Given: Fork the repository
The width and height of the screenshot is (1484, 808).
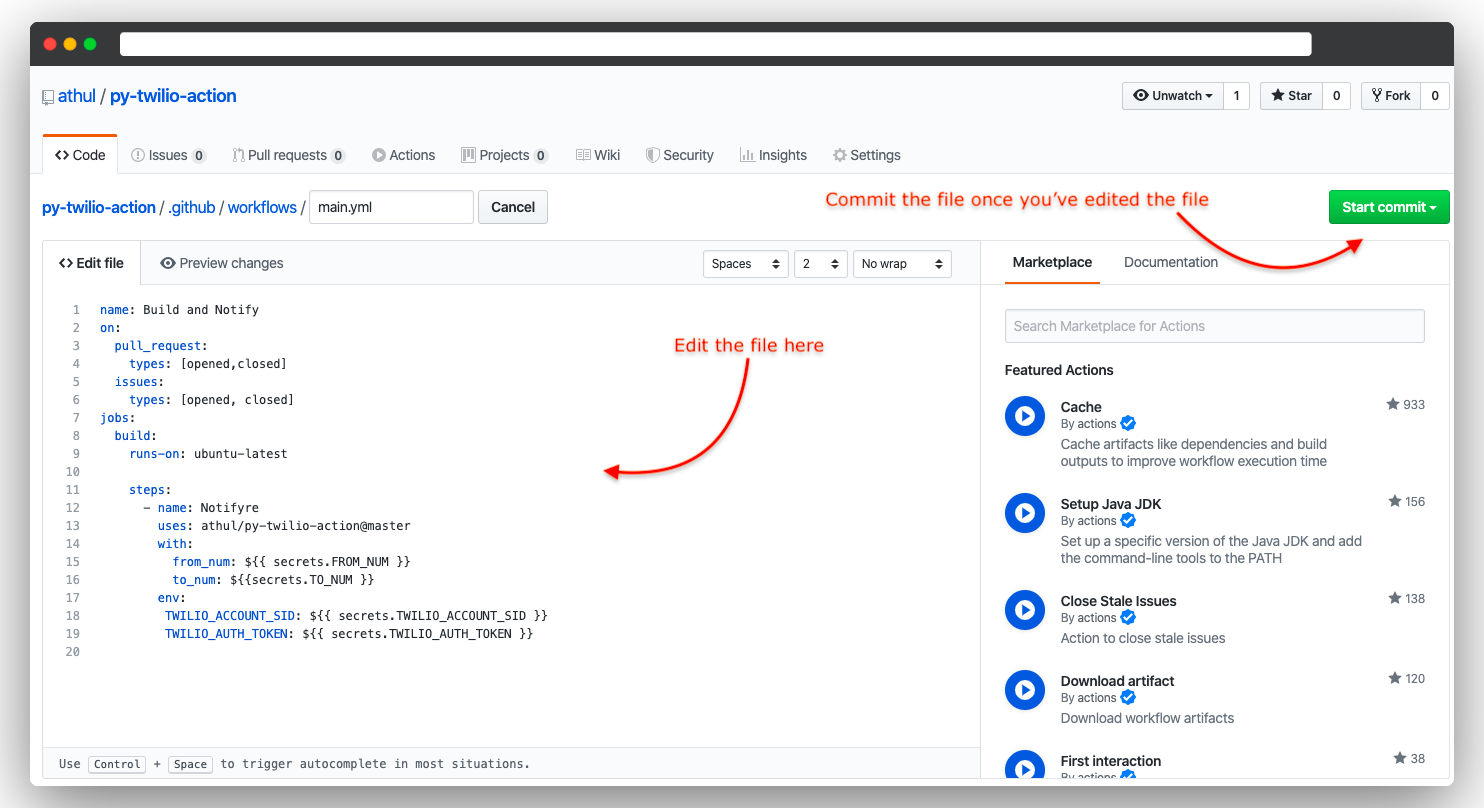Looking at the screenshot, I should click(x=1390, y=96).
